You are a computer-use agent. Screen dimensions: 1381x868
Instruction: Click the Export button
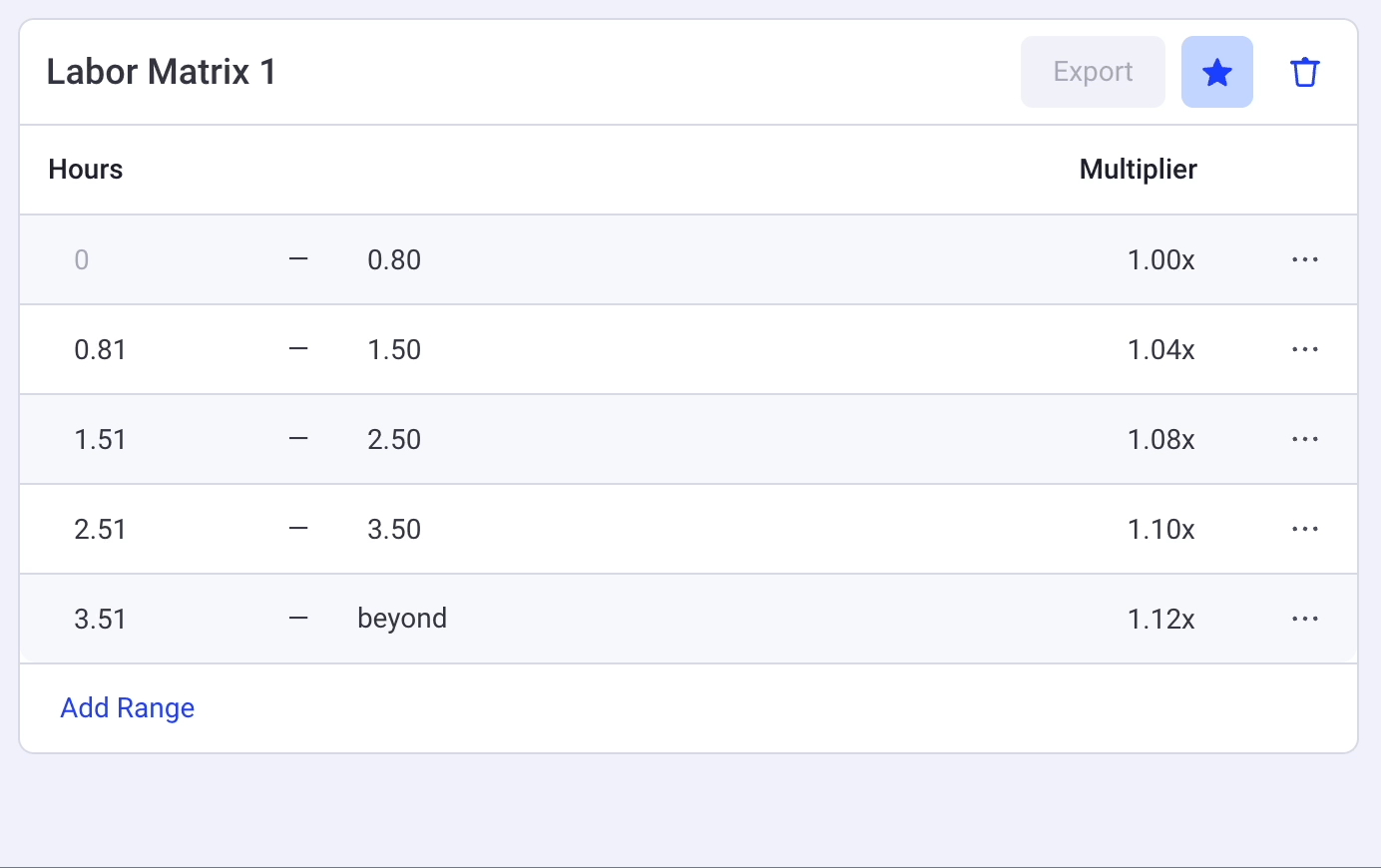1092,71
